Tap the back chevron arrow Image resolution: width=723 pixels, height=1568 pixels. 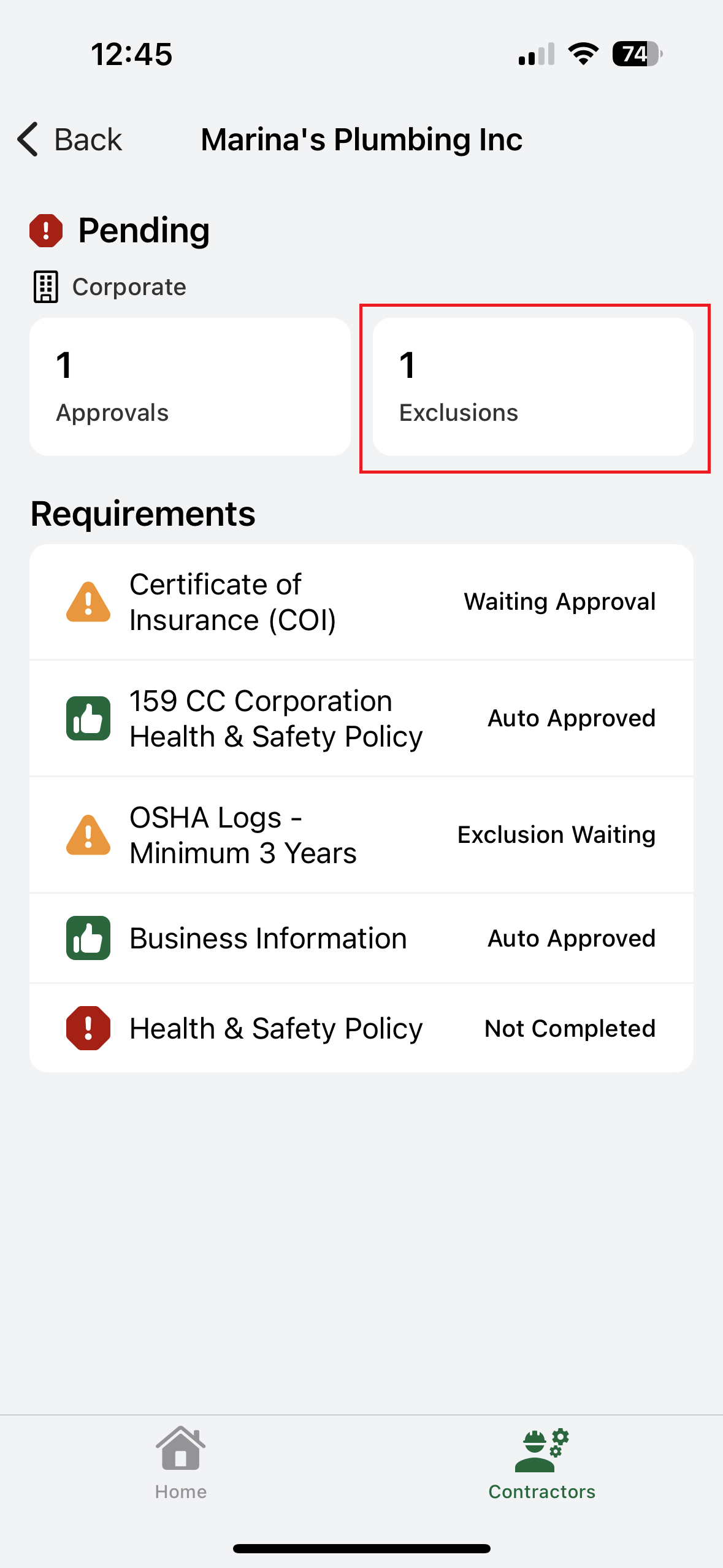click(x=28, y=139)
